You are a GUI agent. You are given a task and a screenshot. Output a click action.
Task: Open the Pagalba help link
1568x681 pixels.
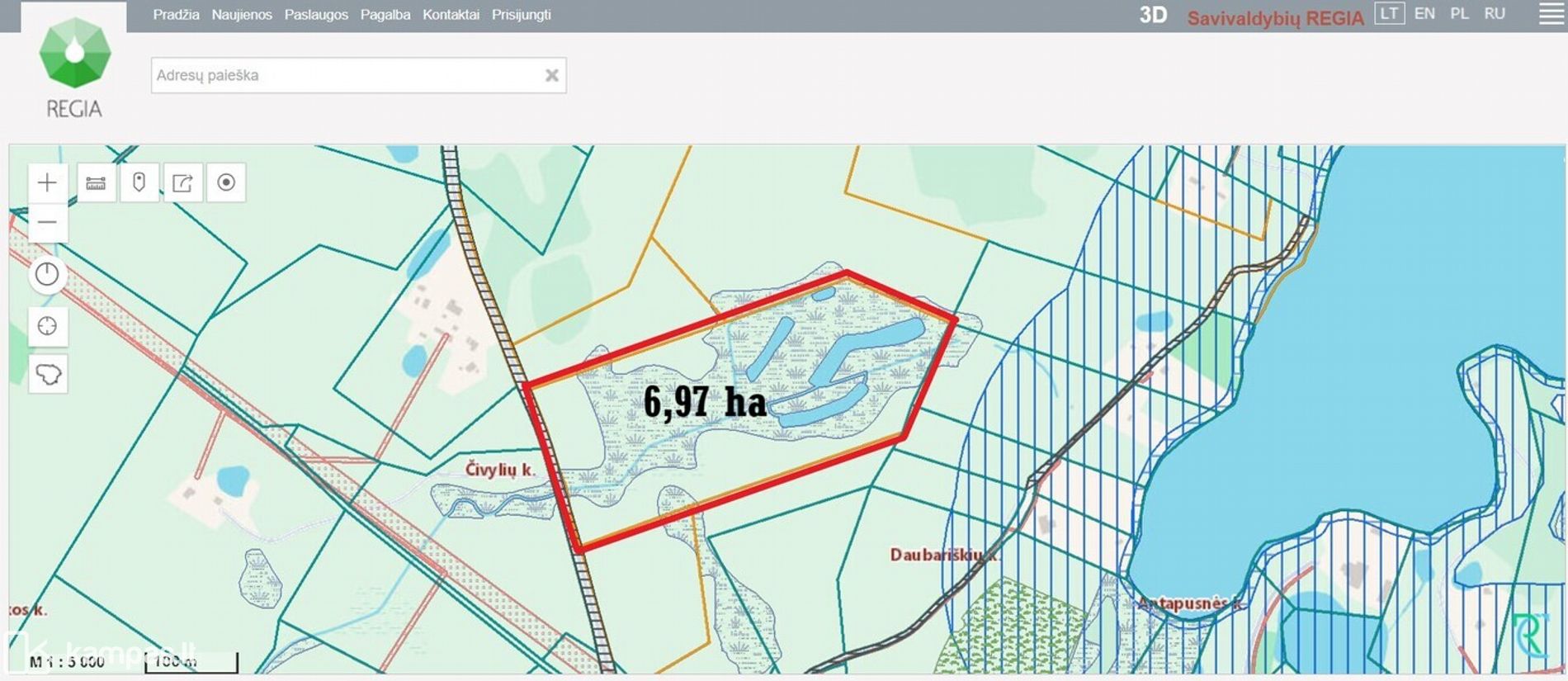(x=385, y=15)
